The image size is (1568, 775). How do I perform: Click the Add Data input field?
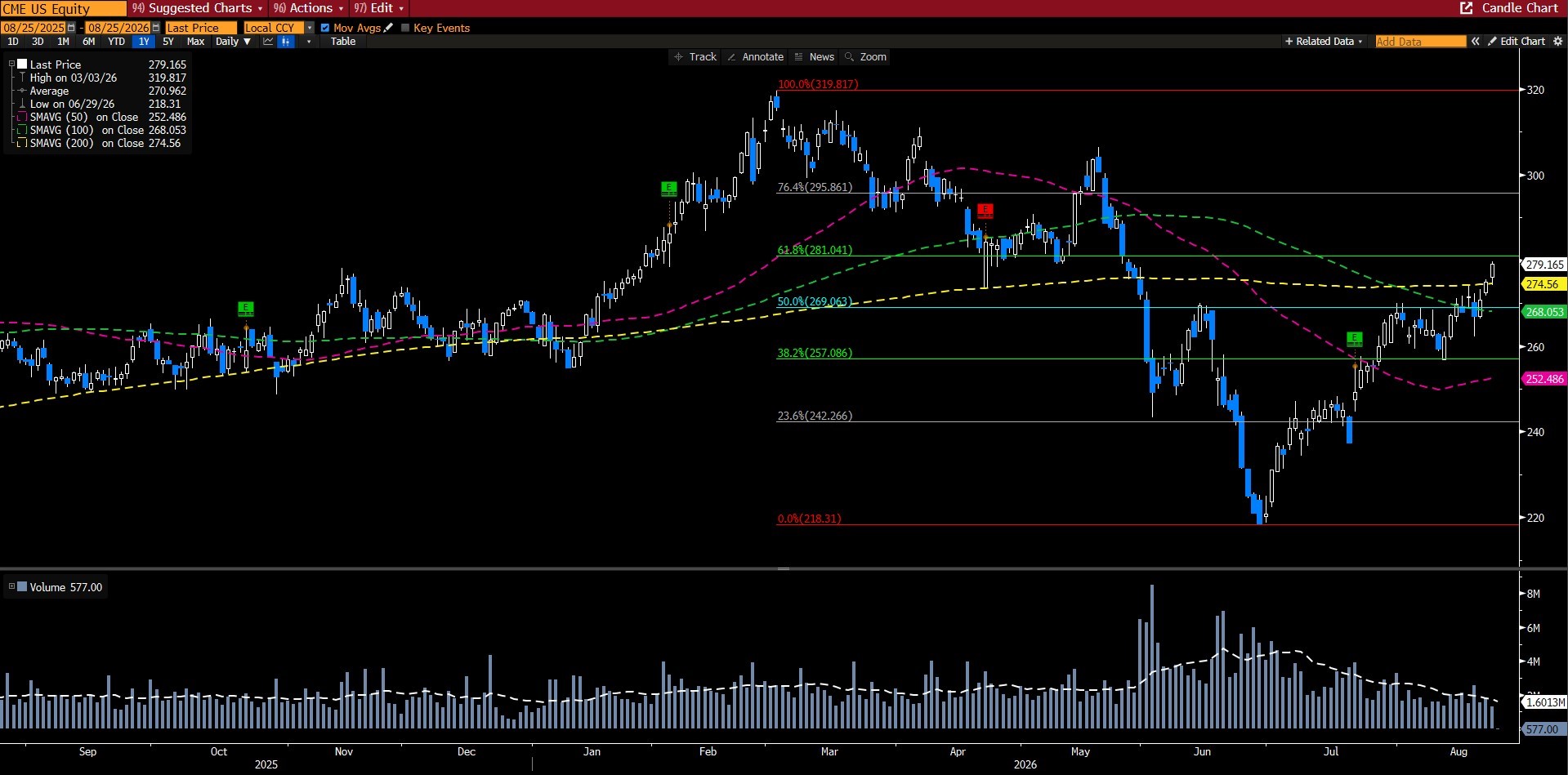[1420, 42]
